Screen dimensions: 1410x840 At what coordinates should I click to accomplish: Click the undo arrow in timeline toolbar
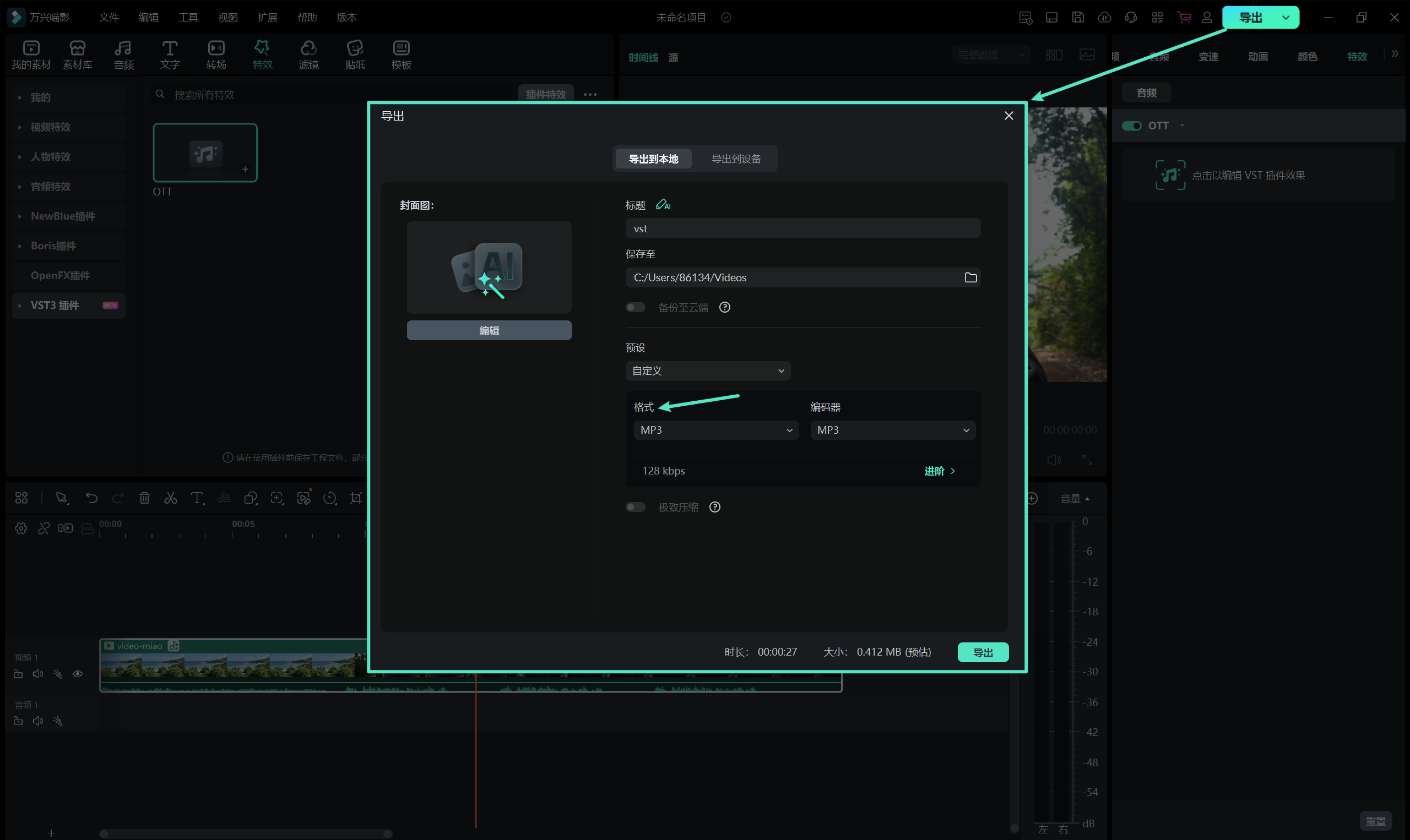92,498
